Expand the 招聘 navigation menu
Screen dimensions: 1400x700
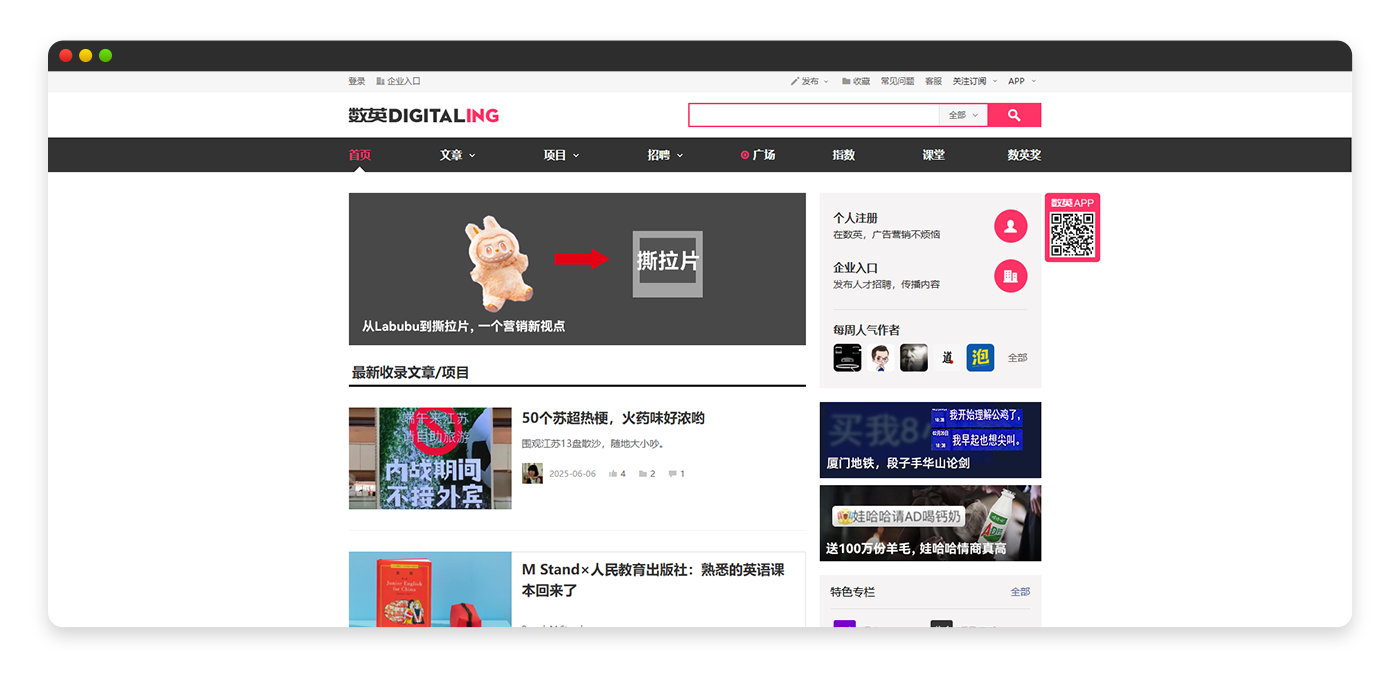click(x=665, y=155)
